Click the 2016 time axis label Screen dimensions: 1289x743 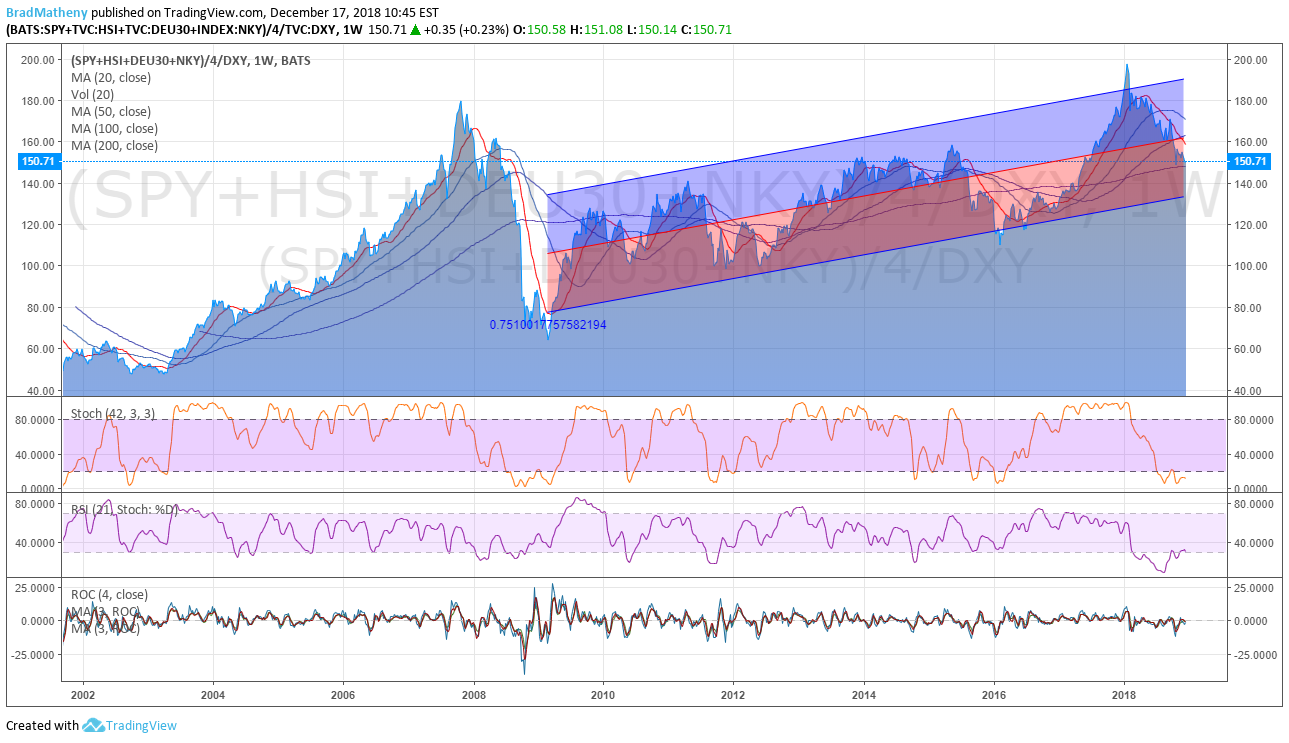[994, 695]
